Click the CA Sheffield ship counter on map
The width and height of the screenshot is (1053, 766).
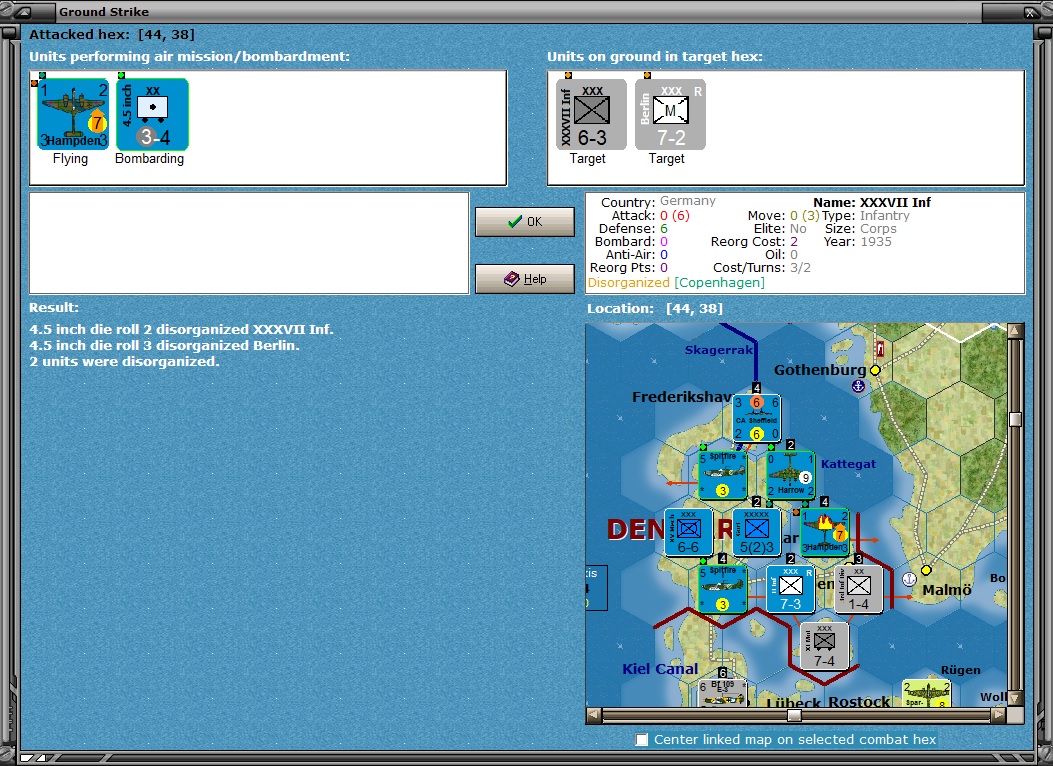(x=756, y=418)
